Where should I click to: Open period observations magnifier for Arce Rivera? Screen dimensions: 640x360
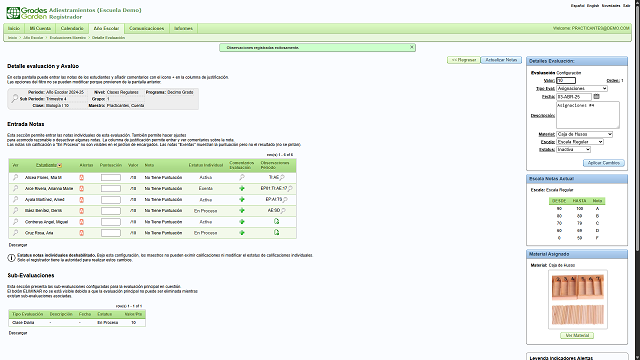point(290,189)
